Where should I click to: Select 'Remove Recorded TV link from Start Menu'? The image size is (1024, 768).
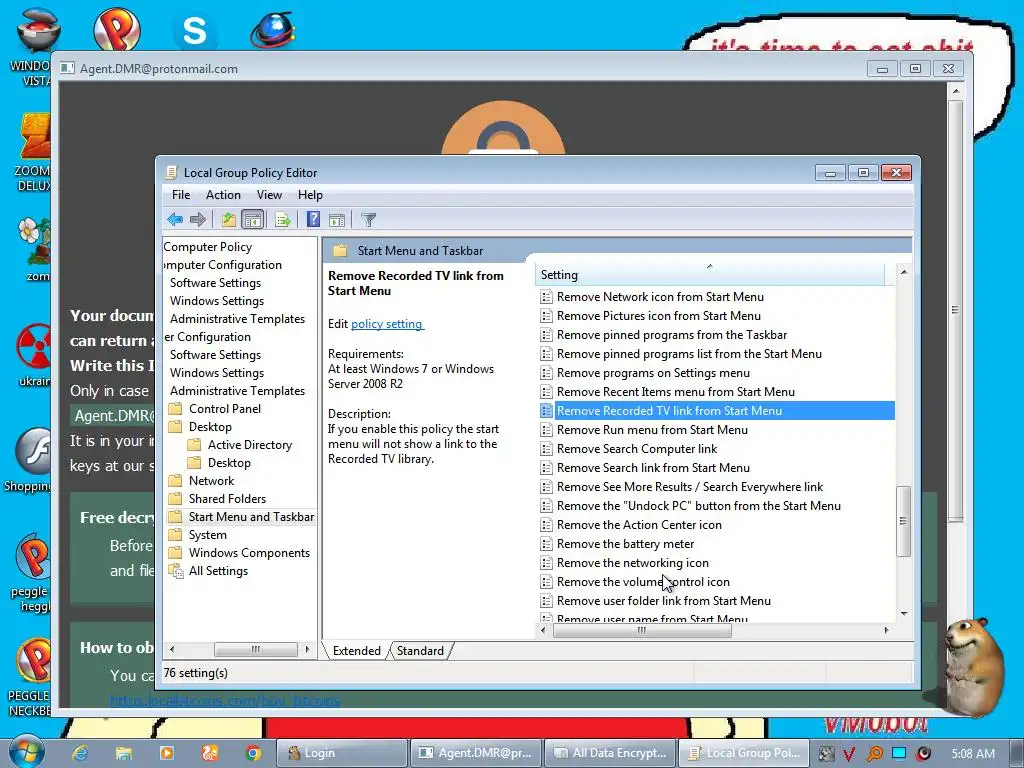(669, 411)
